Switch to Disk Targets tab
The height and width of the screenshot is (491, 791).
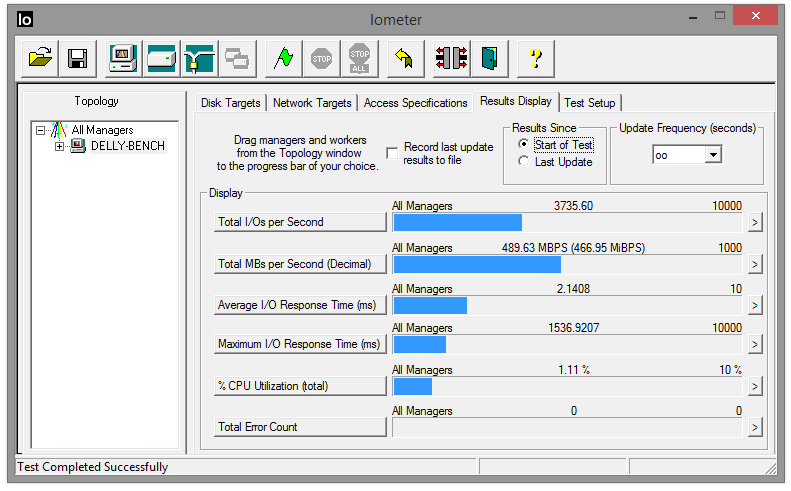[x=231, y=103]
